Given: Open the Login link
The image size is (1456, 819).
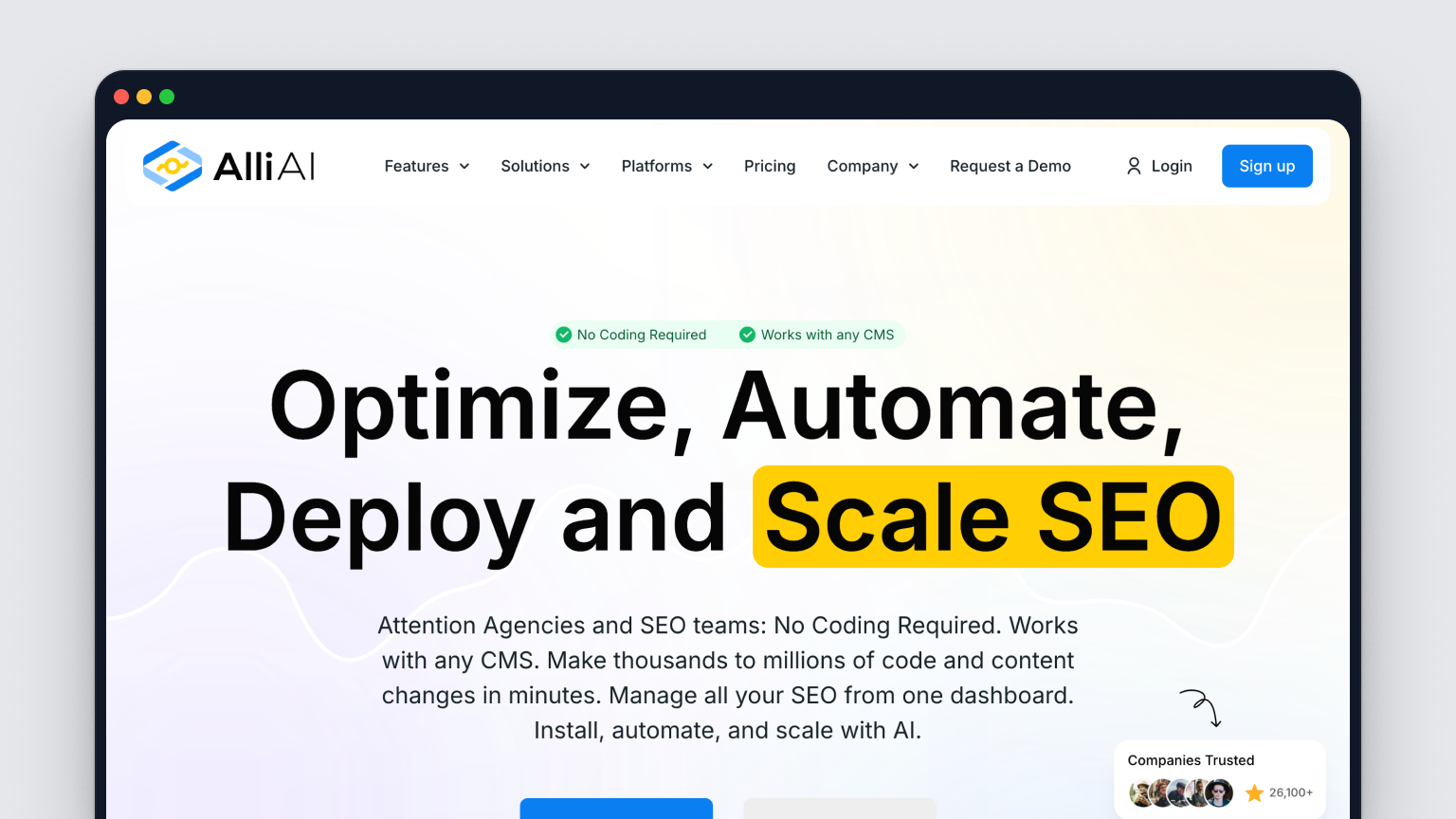Looking at the screenshot, I should [1172, 166].
